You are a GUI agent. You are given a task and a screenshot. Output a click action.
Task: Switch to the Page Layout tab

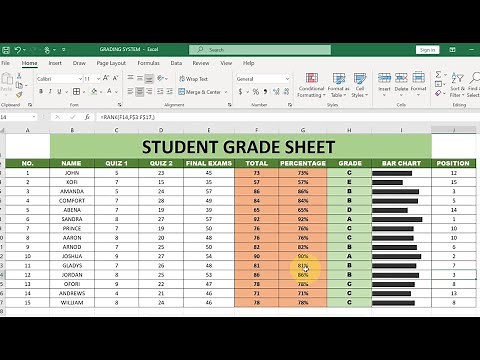[111, 63]
